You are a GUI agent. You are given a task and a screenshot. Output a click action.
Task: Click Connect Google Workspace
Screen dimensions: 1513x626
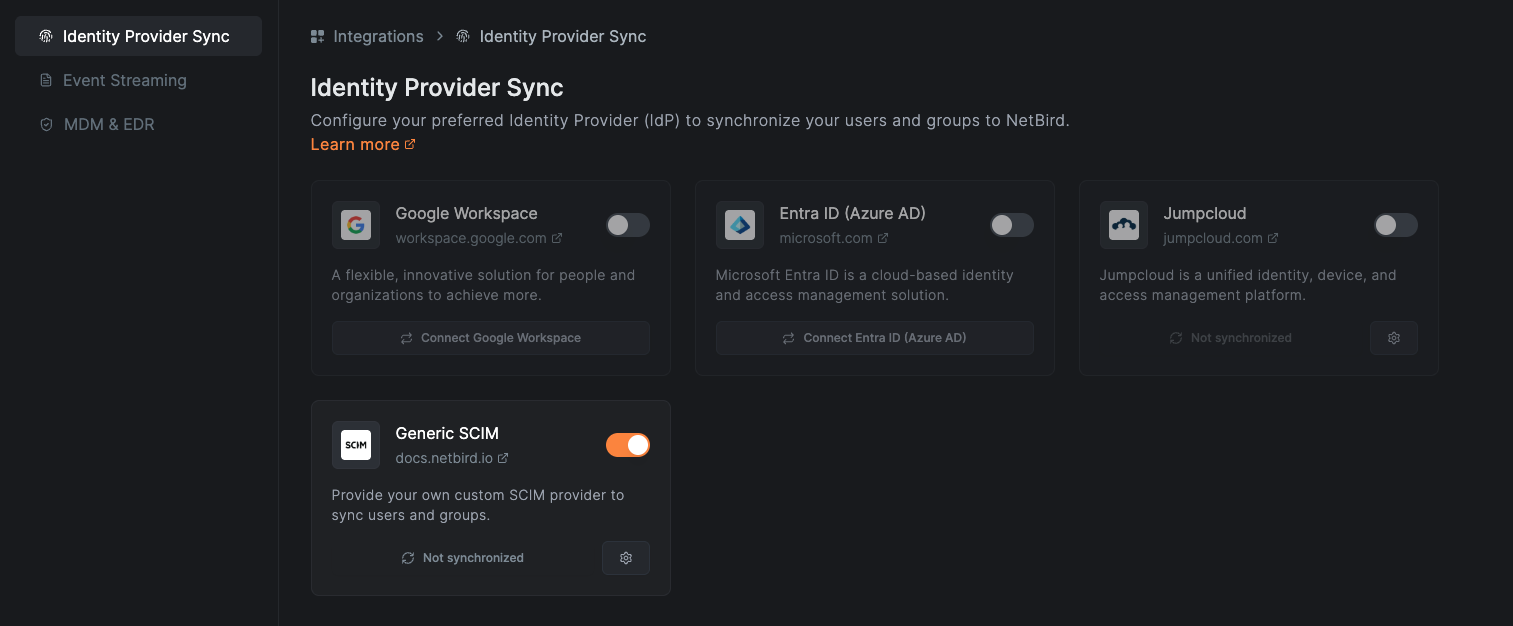tap(490, 338)
